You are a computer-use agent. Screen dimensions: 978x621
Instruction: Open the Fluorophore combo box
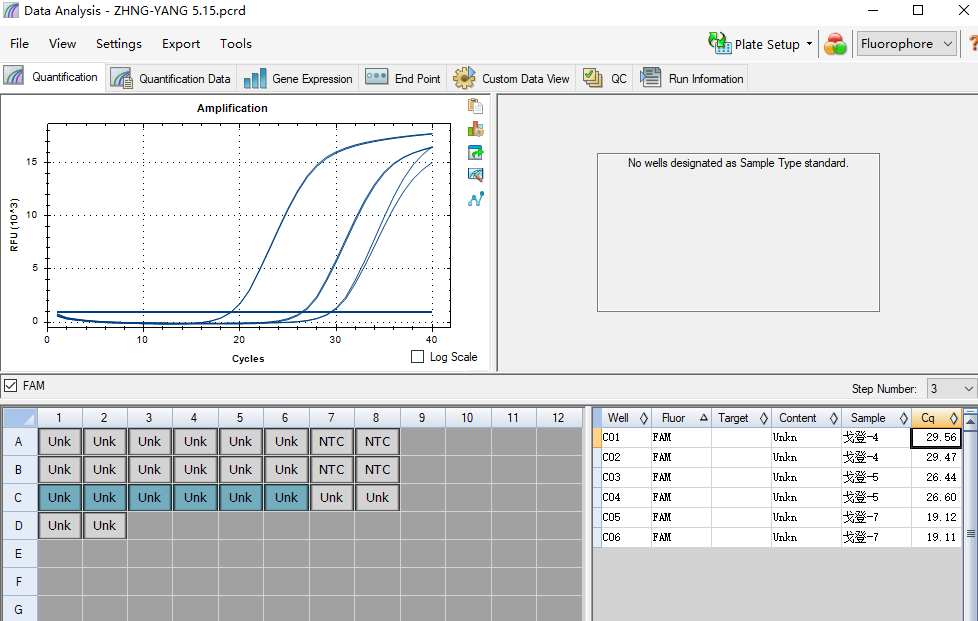point(907,44)
